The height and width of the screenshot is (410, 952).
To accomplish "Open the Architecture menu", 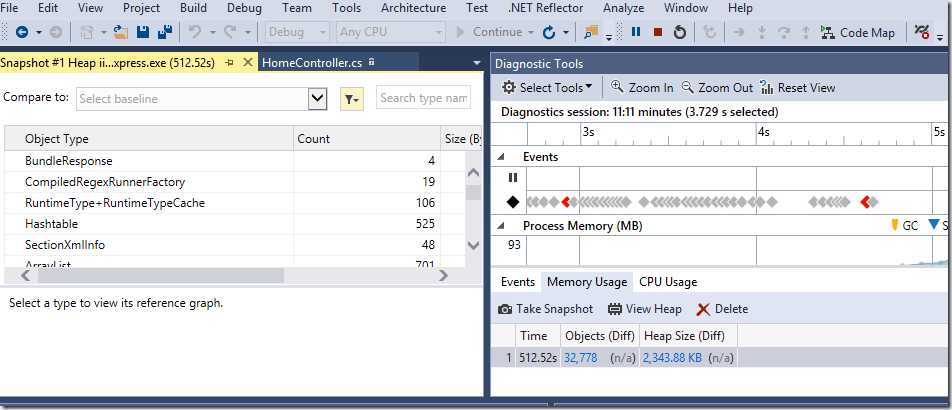I will pos(413,8).
